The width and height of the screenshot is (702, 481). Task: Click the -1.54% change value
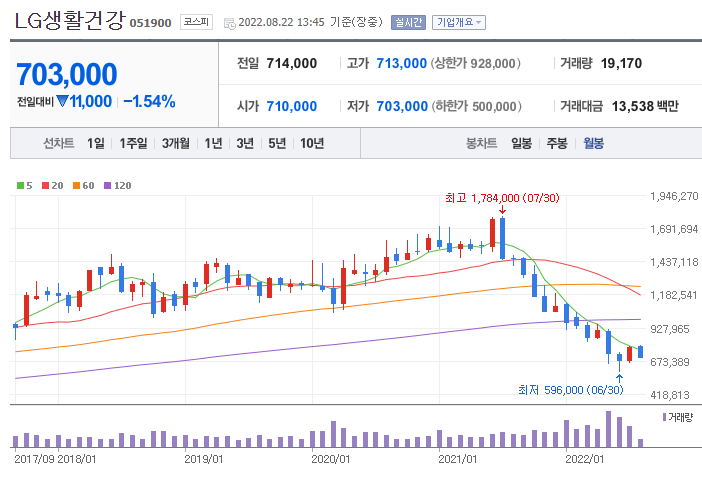coord(149,102)
